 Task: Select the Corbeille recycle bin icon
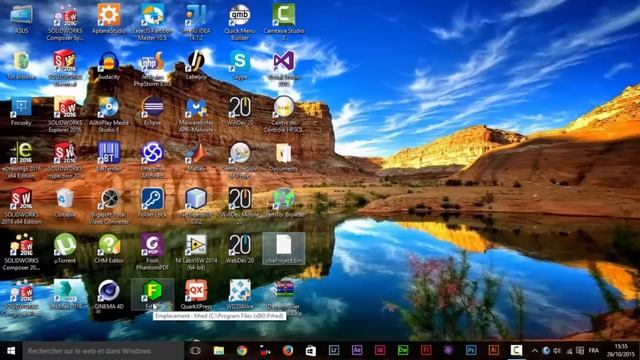[65, 202]
